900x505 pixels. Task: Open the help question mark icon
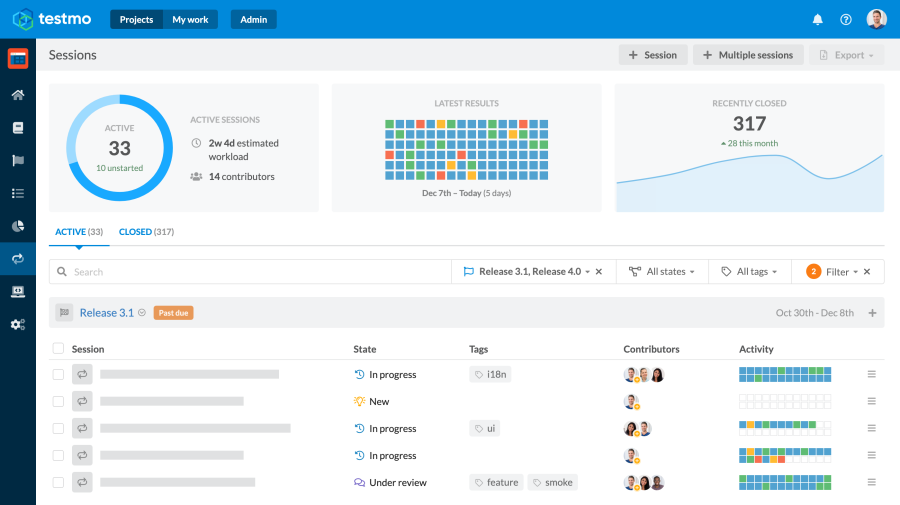coord(845,20)
